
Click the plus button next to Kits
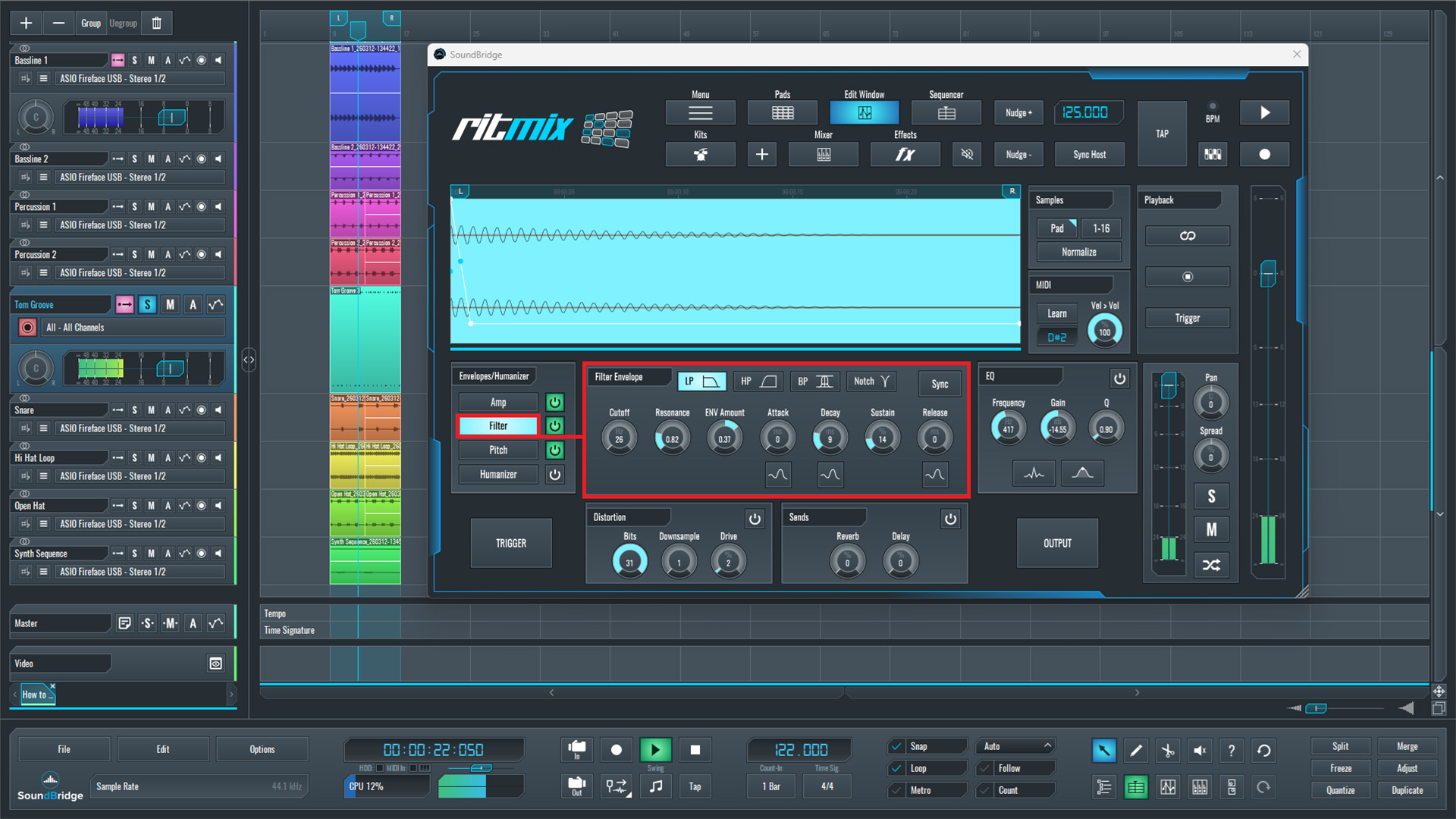pos(761,155)
